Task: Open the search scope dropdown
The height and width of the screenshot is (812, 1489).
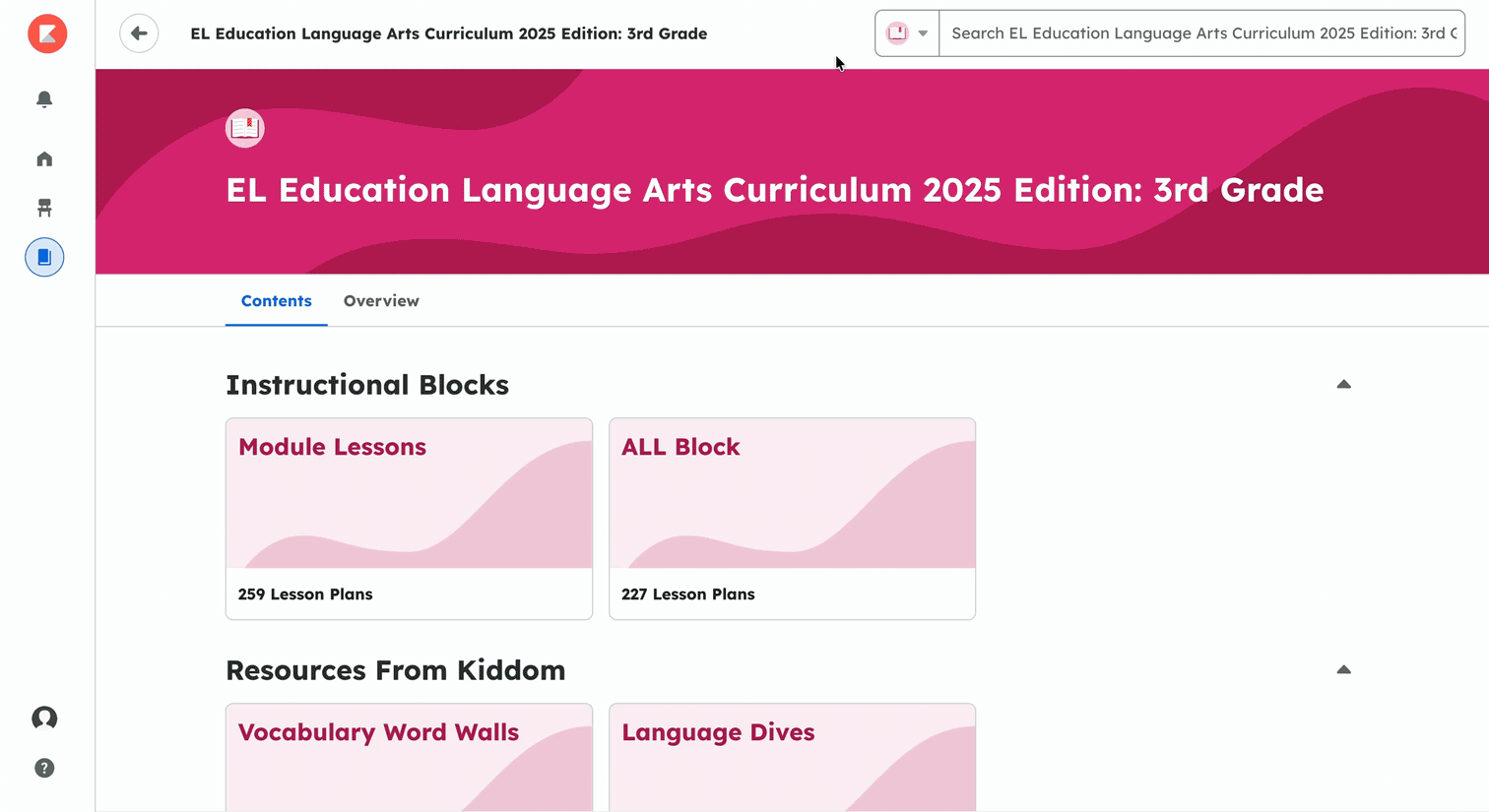Action: click(x=907, y=33)
